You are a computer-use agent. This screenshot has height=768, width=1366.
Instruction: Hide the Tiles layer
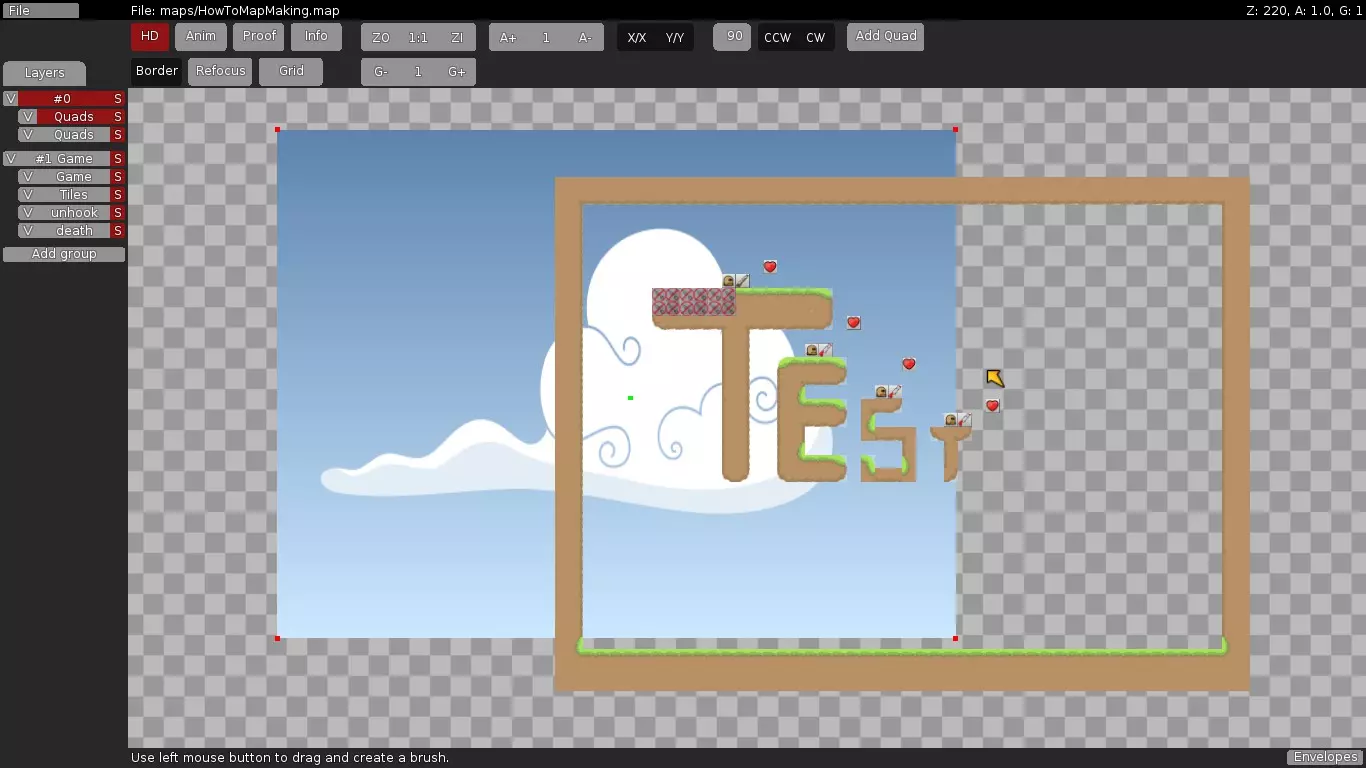27,195
